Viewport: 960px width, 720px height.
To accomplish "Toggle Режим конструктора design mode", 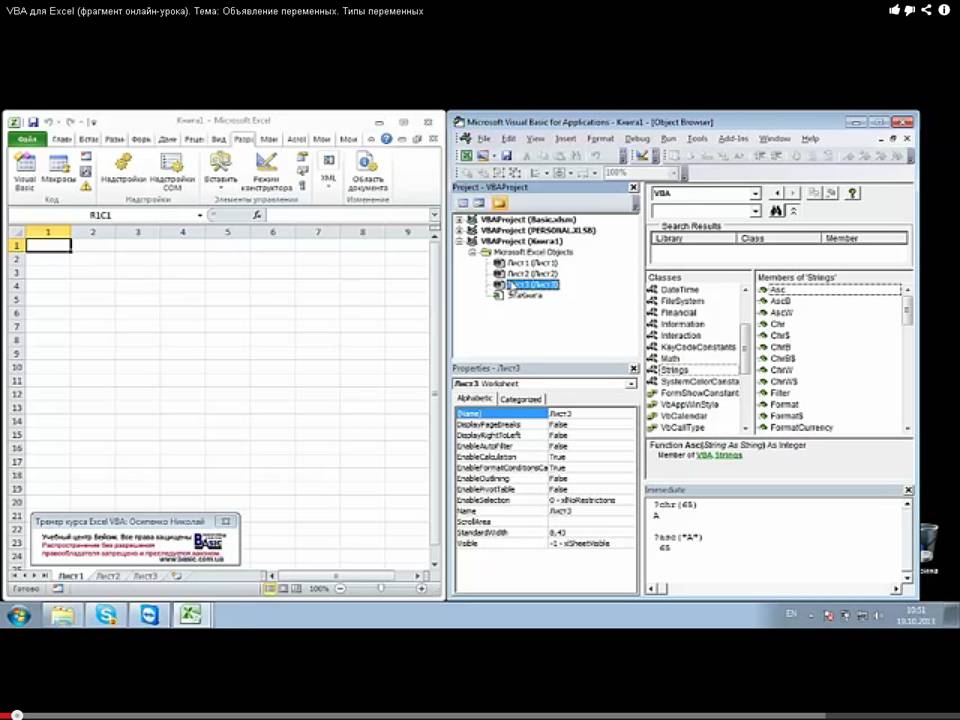I will pyautogui.click(x=266, y=172).
